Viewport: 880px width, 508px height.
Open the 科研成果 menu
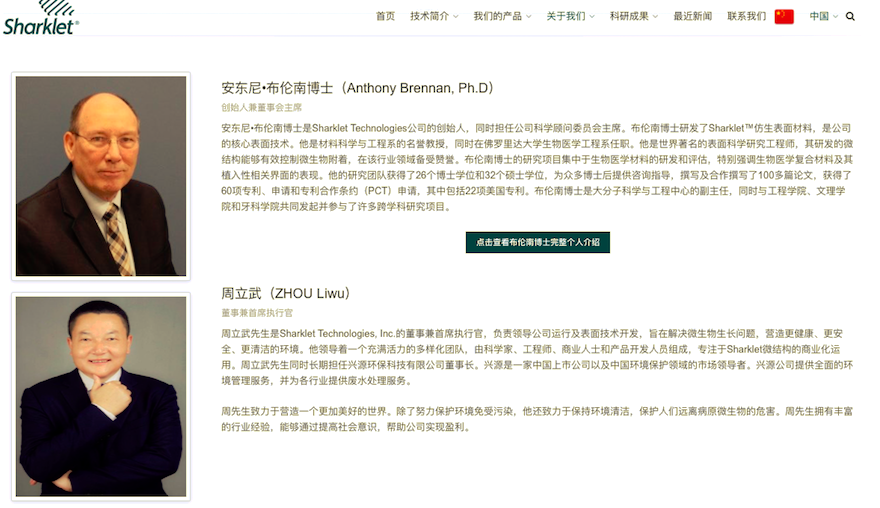coord(629,16)
